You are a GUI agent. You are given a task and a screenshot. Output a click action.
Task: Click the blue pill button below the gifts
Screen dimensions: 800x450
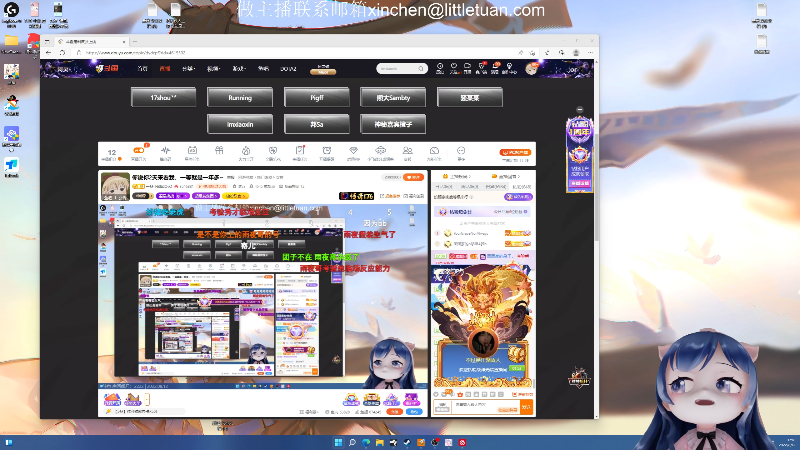(414, 411)
